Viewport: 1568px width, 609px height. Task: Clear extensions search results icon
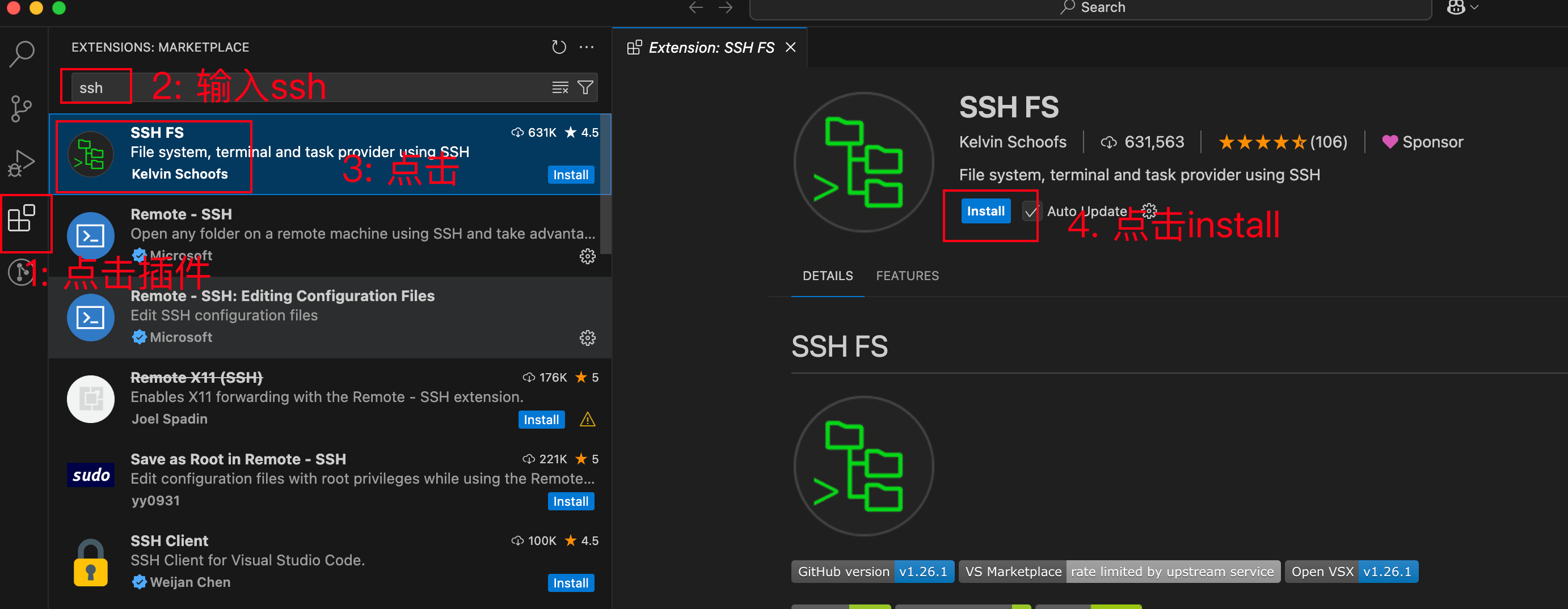(560, 88)
